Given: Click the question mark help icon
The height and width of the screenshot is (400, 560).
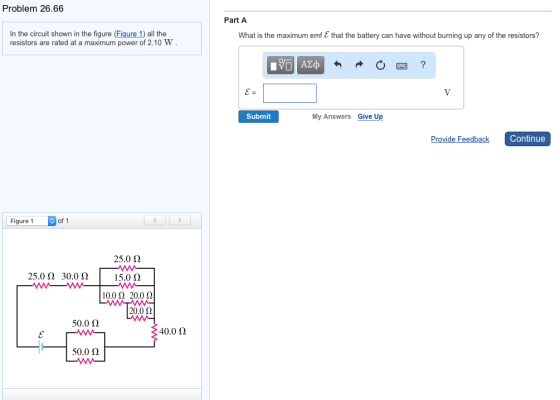Looking at the screenshot, I should [x=423, y=65].
